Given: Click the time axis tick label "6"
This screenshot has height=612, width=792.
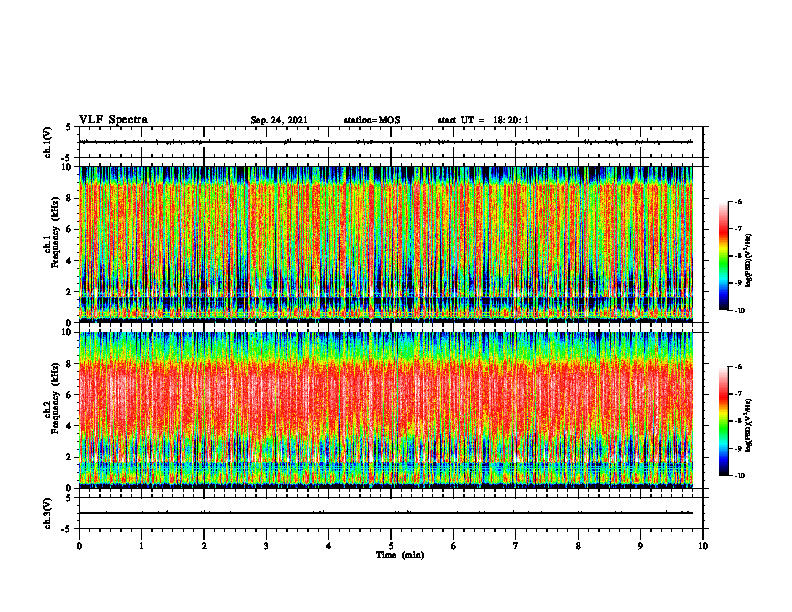Looking at the screenshot, I should pyautogui.click(x=454, y=546).
